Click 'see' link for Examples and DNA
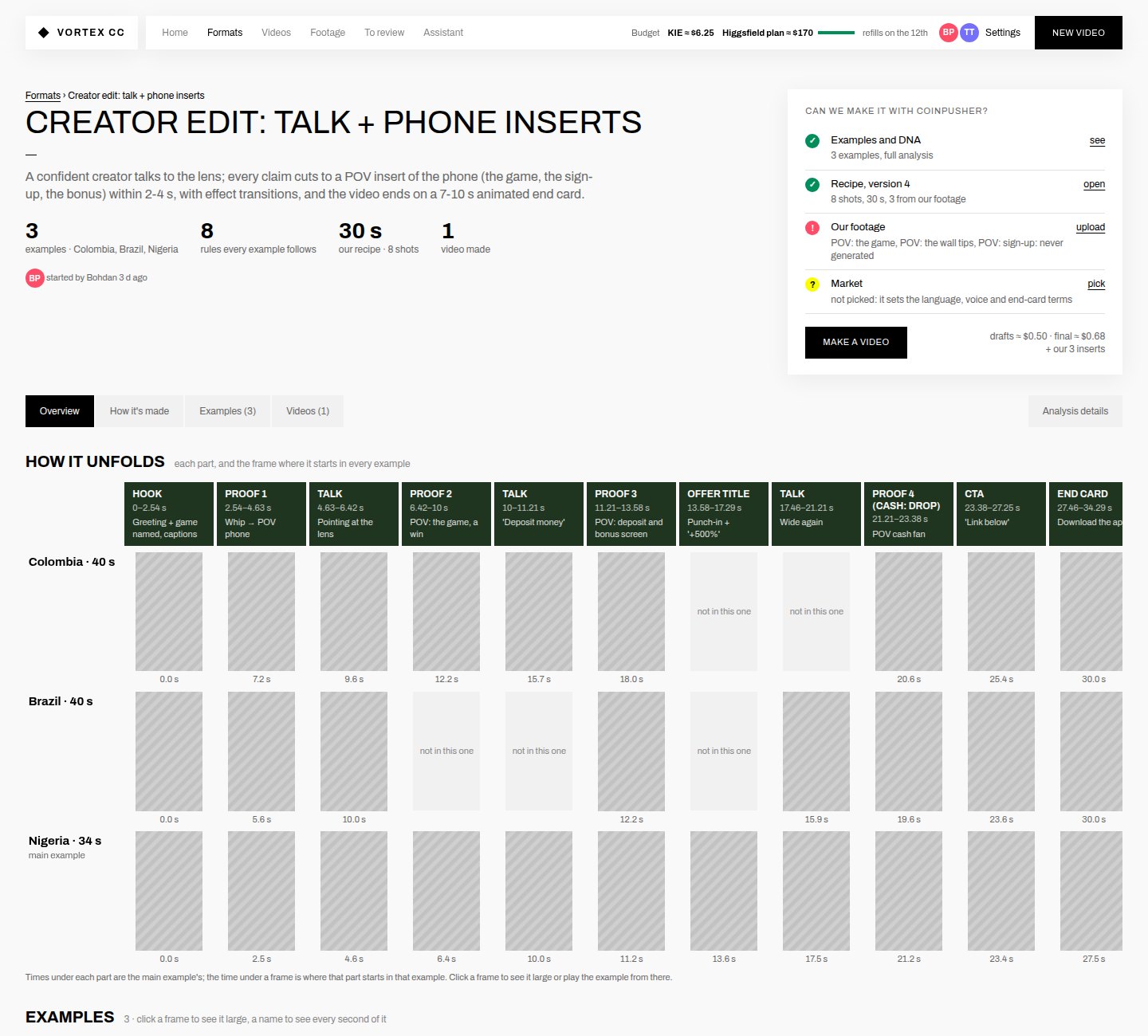Viewport: 1148px width, 1036px height. tap(1098, 140)
